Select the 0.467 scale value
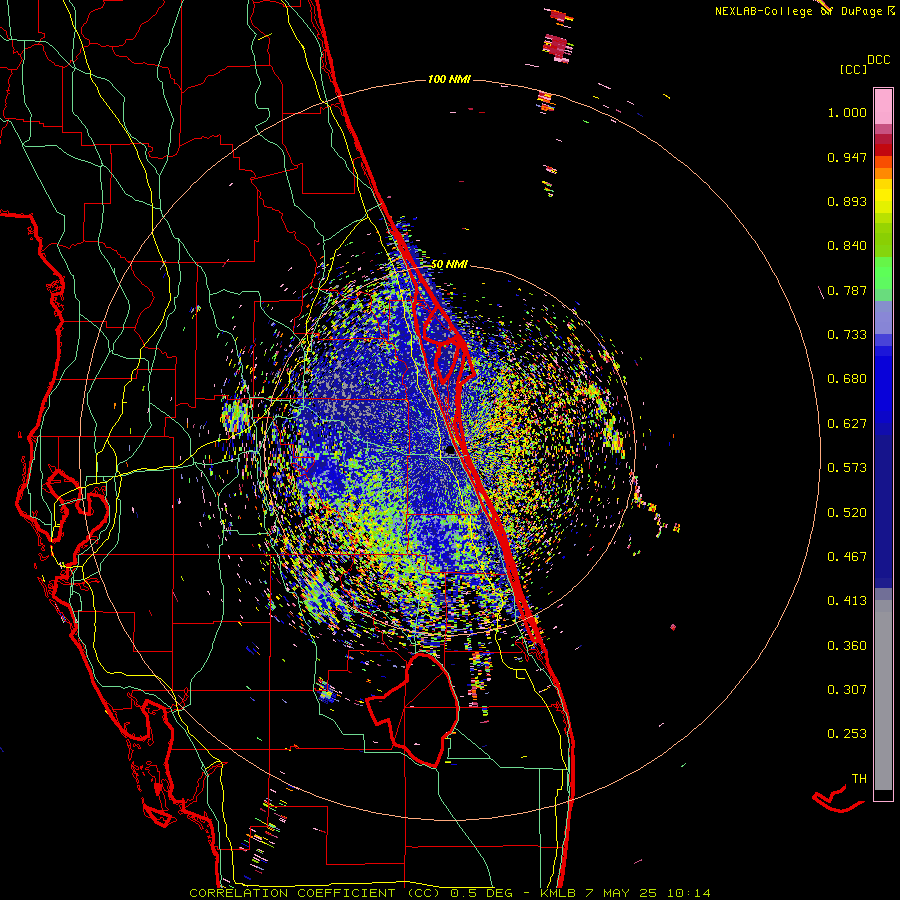Image resolution: width=900 pixels, height=900 pixels. (x=847, y=557)
